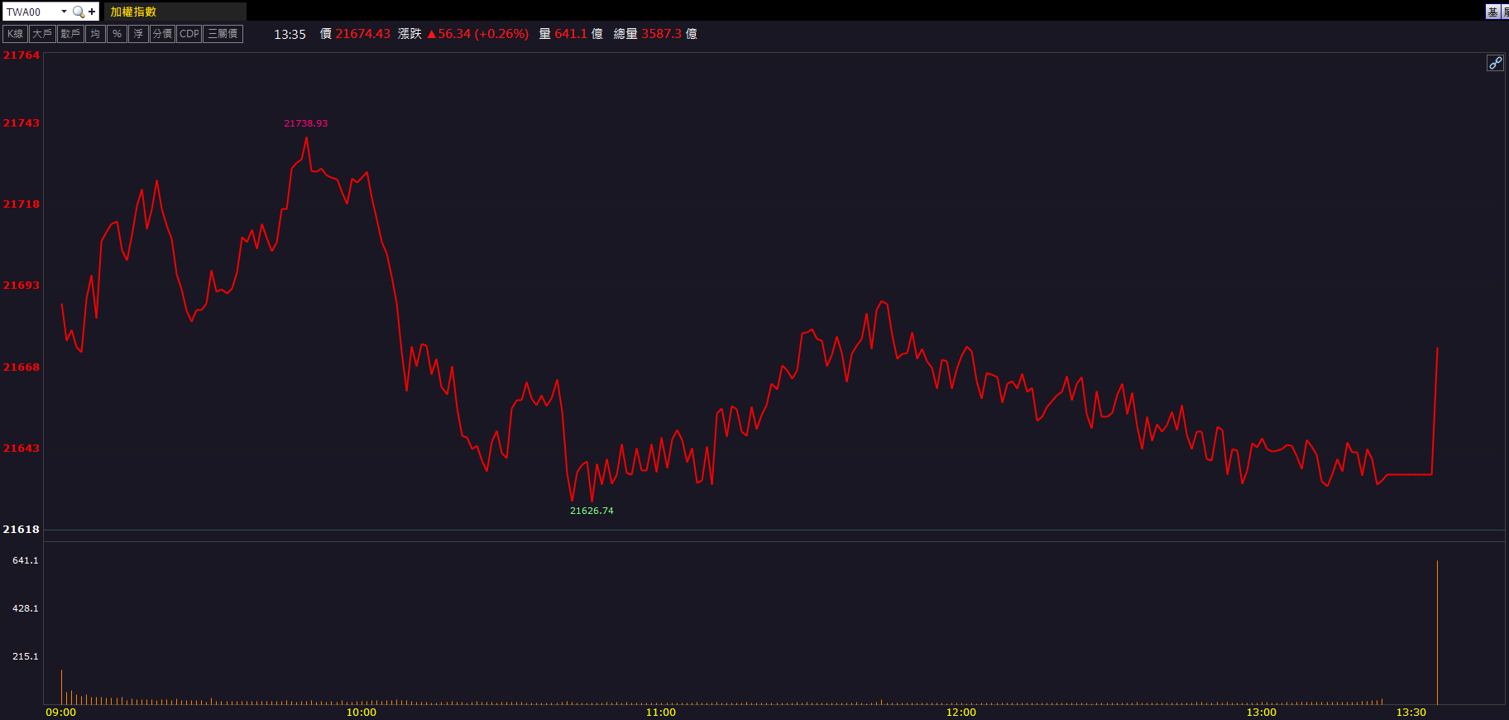Click the 21693 price axis label
This screenshot has height=720, width=1509.
coord(22,285)
